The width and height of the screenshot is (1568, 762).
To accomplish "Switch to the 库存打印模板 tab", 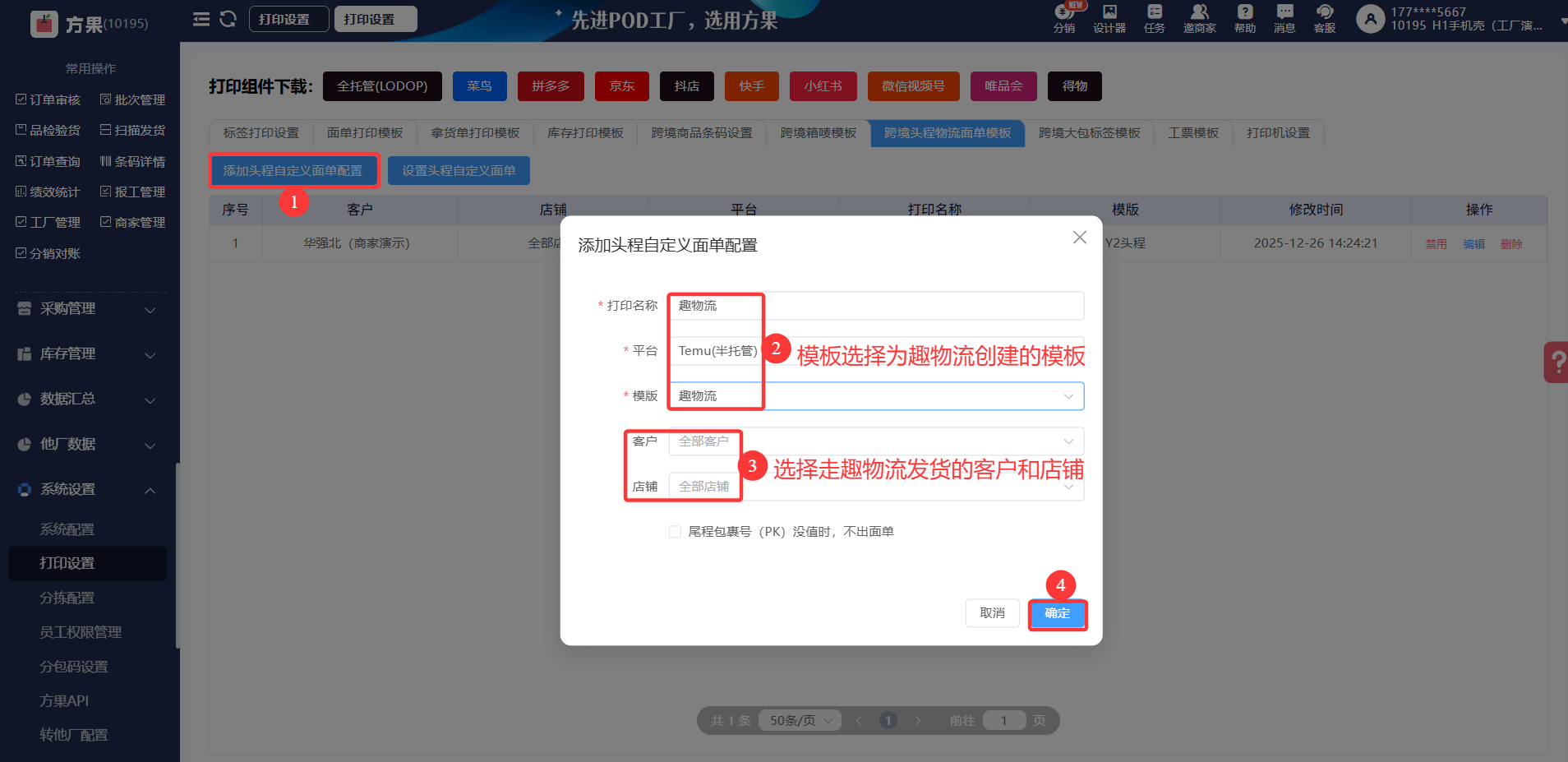I will (585, 133).
